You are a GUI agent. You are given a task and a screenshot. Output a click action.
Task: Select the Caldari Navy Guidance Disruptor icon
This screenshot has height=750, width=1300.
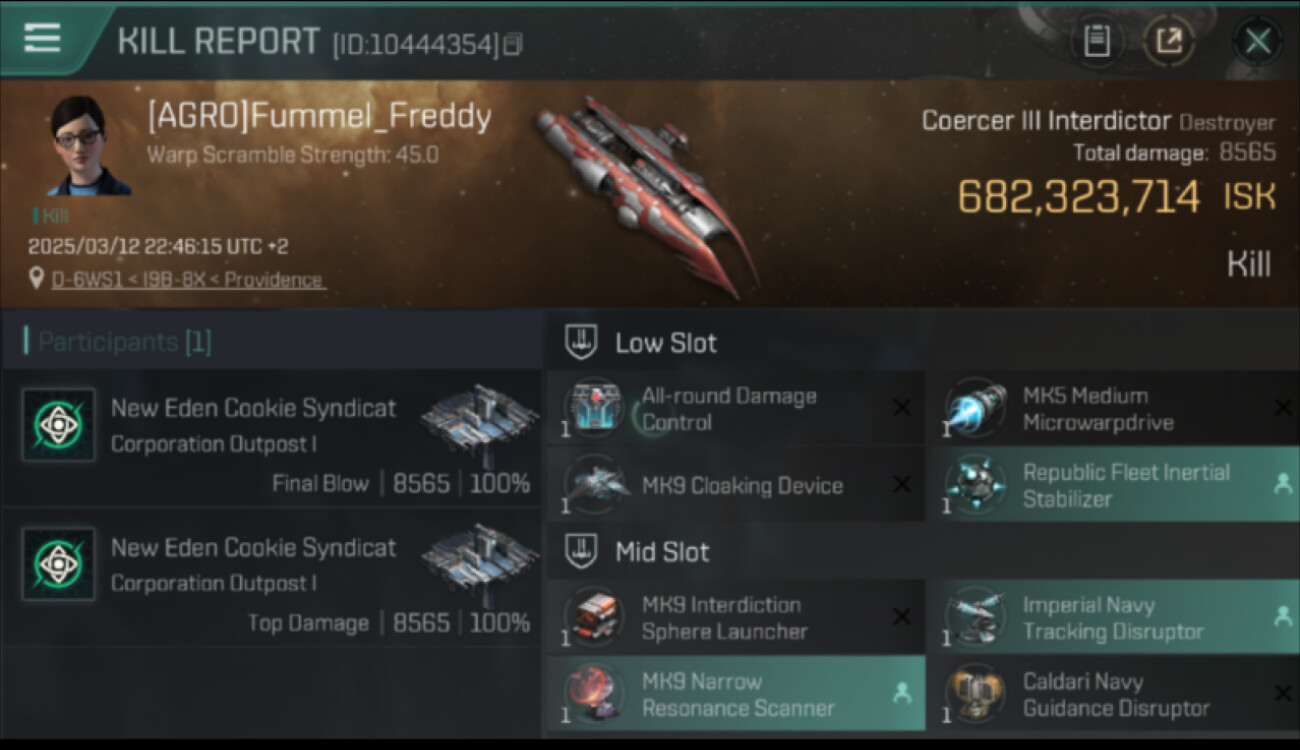coord(974,695)
